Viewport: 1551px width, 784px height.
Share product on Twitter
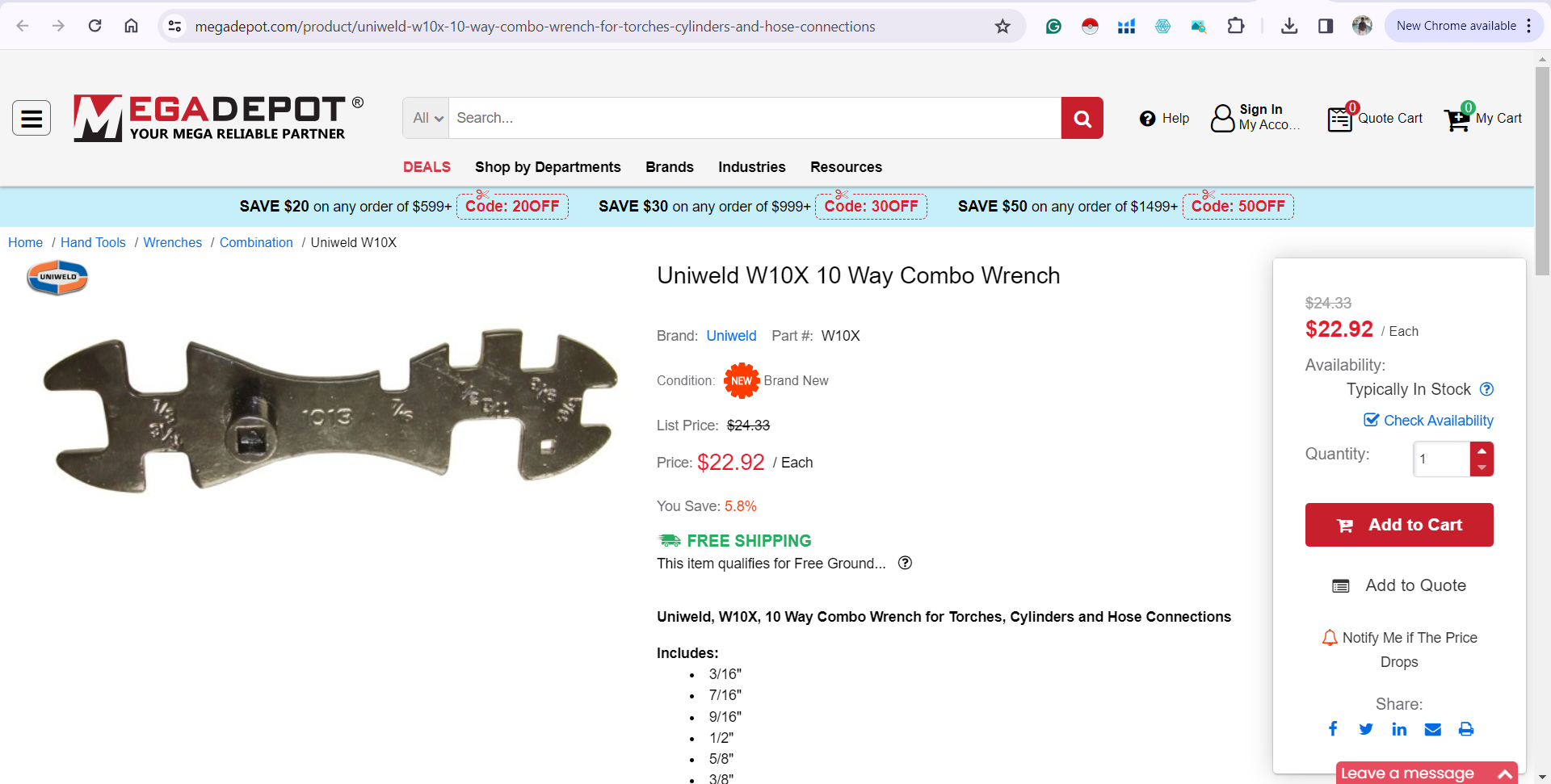pos(1366,729)
